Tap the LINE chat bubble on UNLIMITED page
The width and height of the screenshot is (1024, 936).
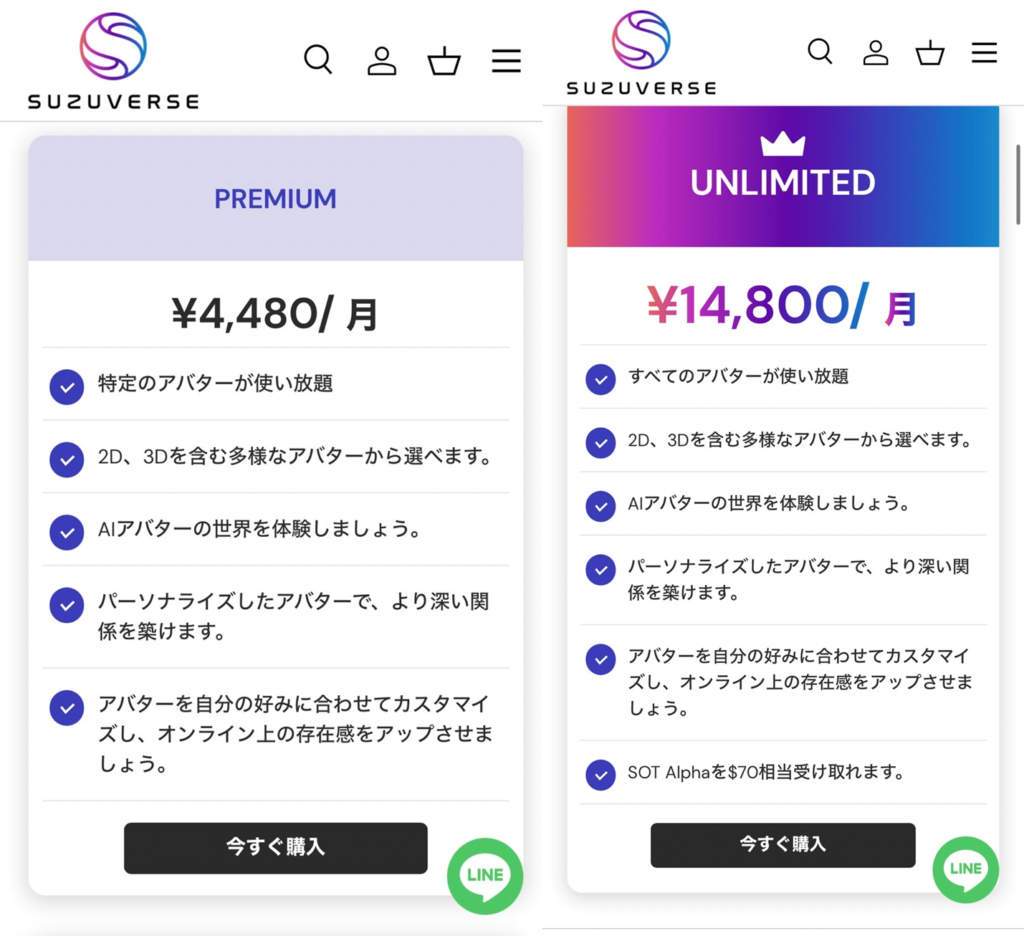coord(966,869)
